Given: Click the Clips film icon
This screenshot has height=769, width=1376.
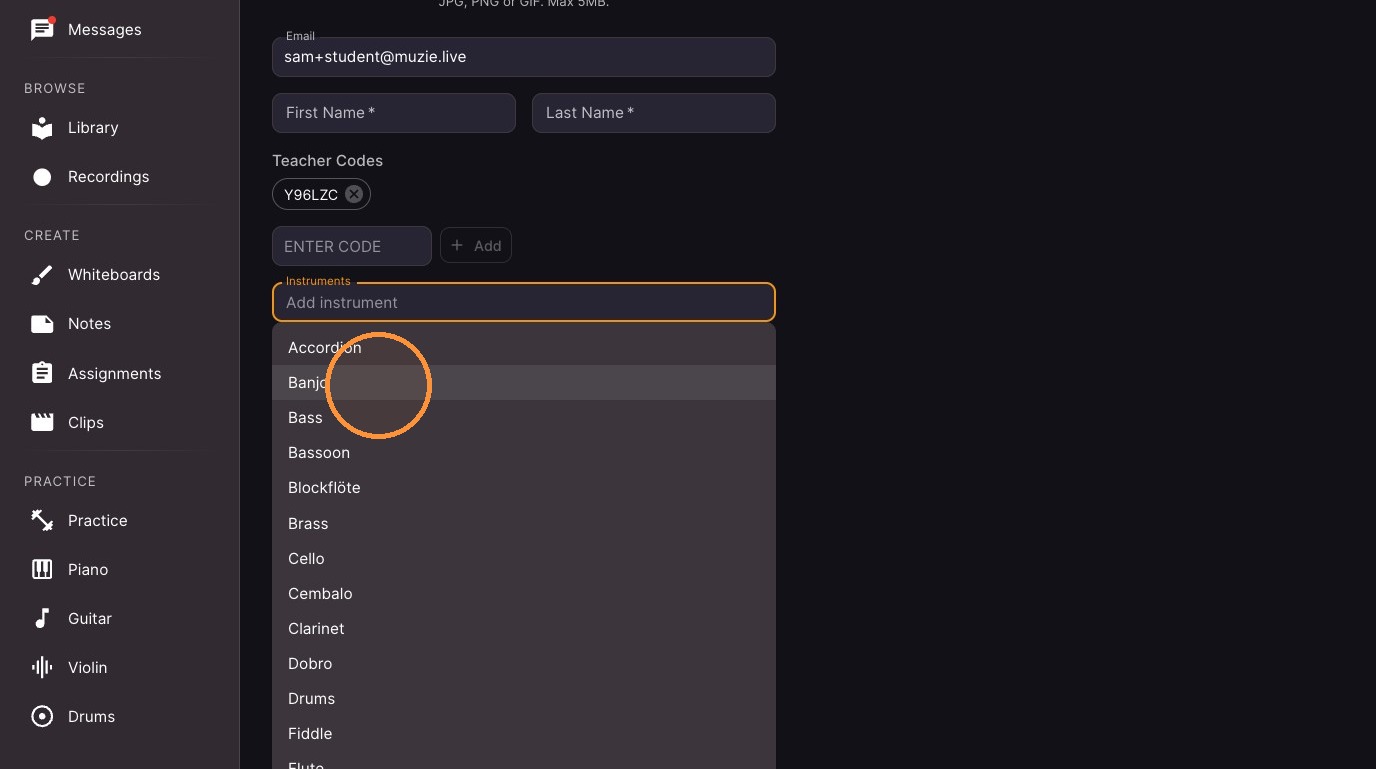Looking at the screenshot, I should coord(42,422).
